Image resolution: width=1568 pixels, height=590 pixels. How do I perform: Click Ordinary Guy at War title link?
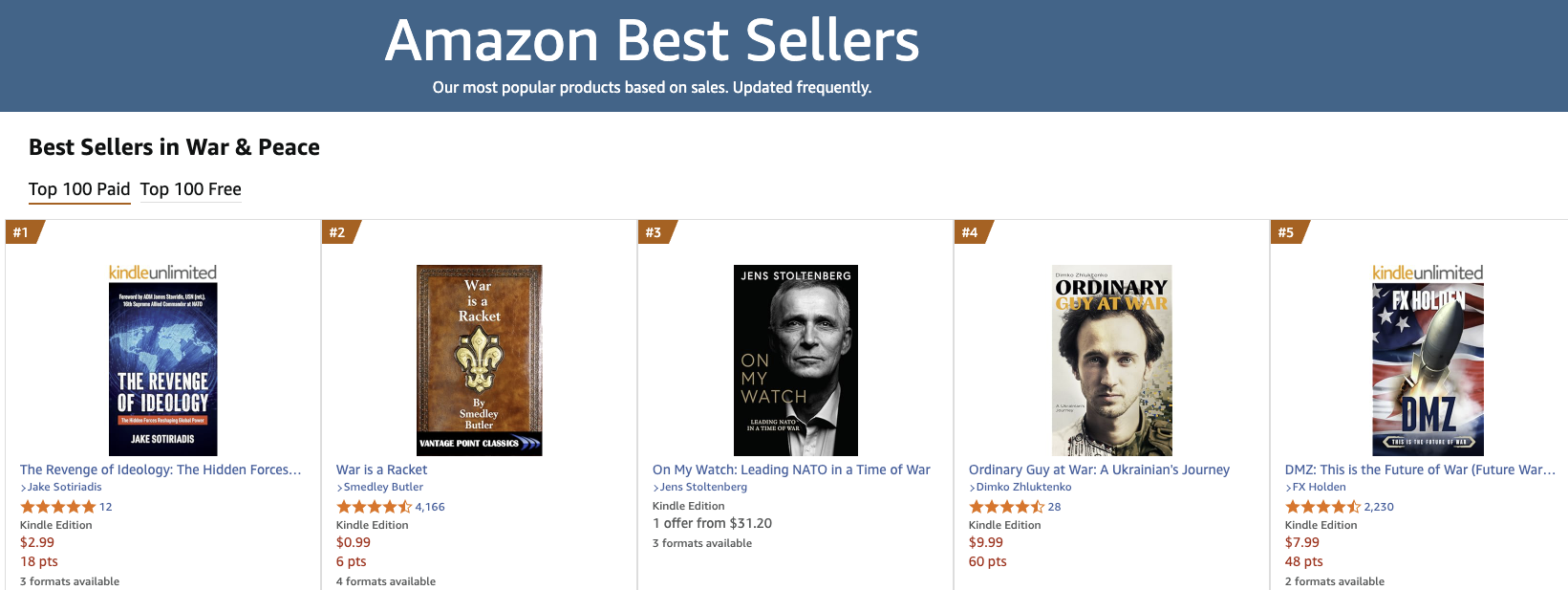point(1099,470)
